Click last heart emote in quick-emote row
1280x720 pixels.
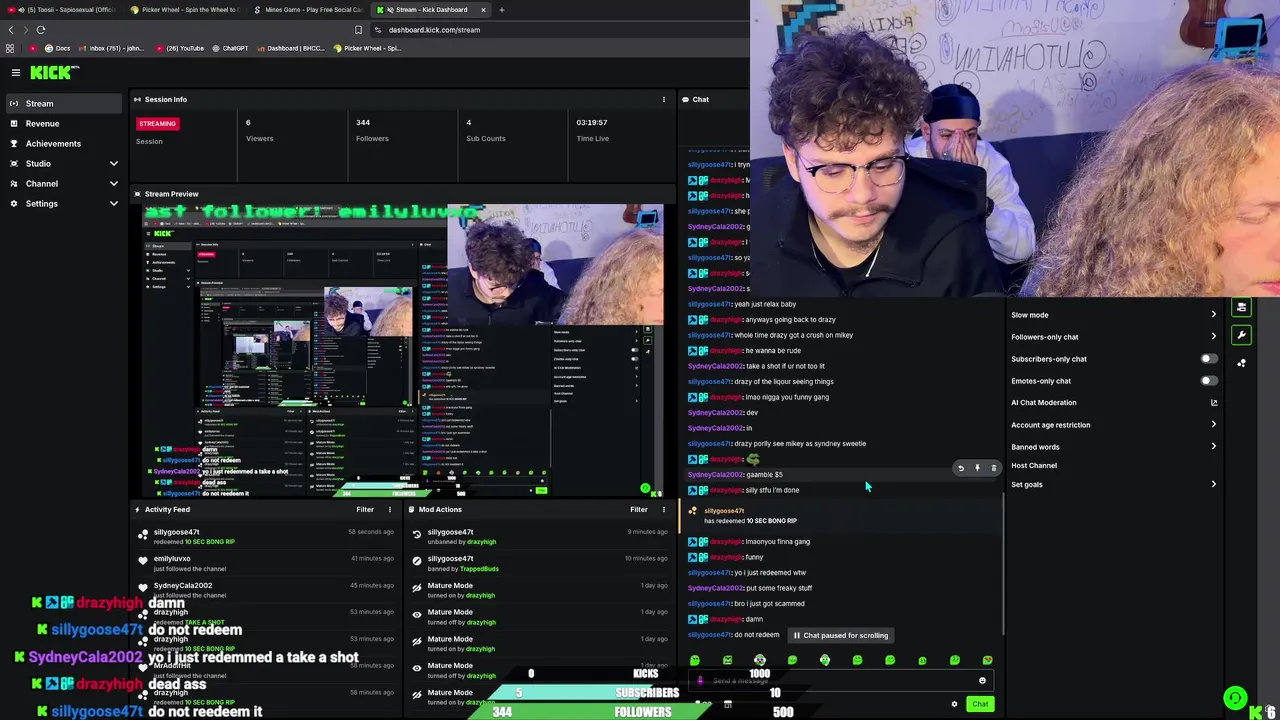coord(987,660)
